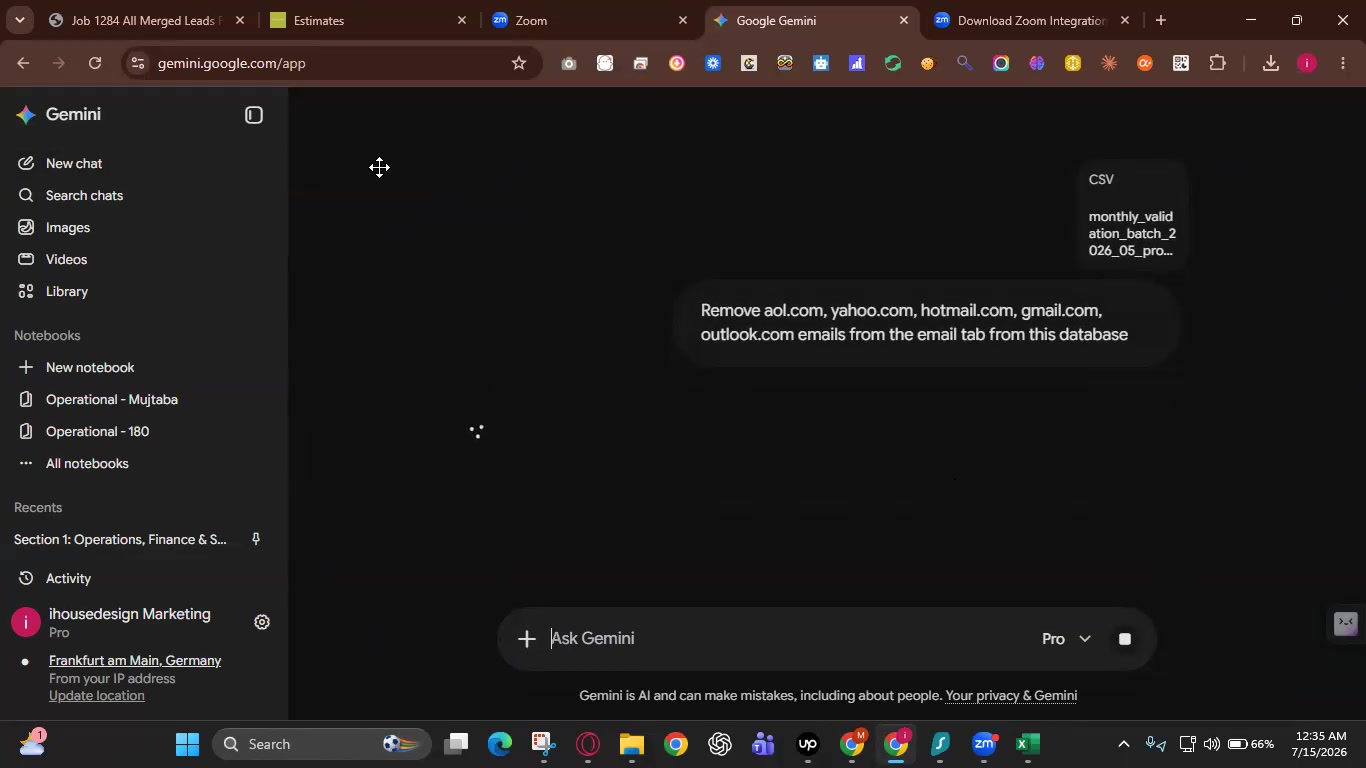Switch to the Job 1284 All Merged Leads tab
The width and height of the screenshot is (1366, 768).
(147, 20)
